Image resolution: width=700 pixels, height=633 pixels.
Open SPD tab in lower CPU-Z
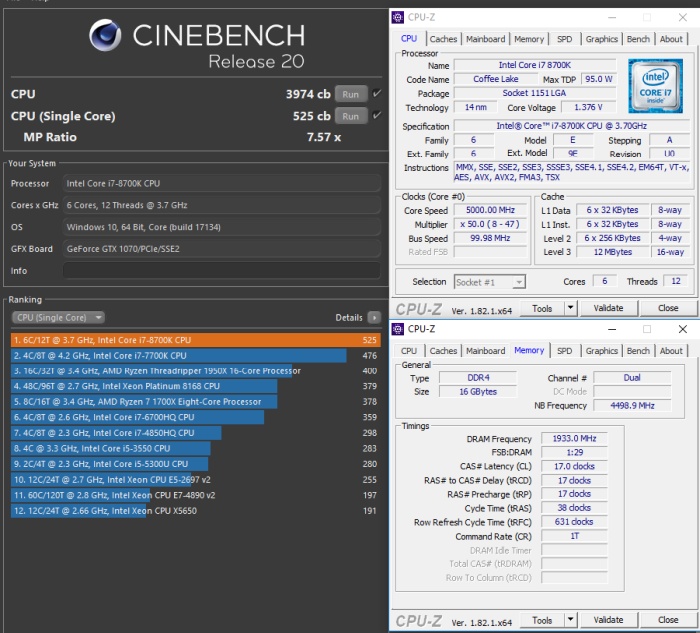(x=564, y=350)
